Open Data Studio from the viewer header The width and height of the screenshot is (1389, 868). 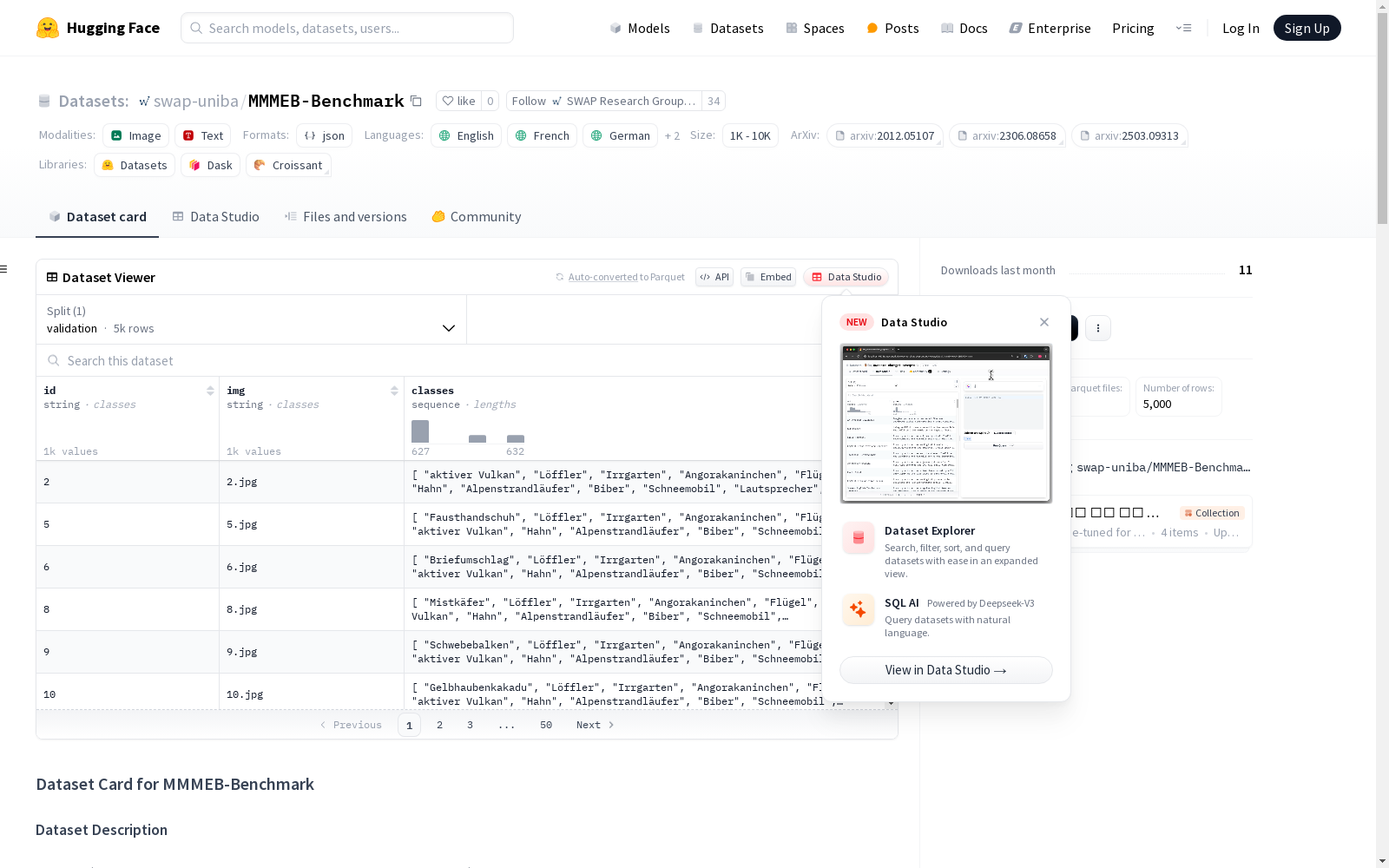coord(846,277)
